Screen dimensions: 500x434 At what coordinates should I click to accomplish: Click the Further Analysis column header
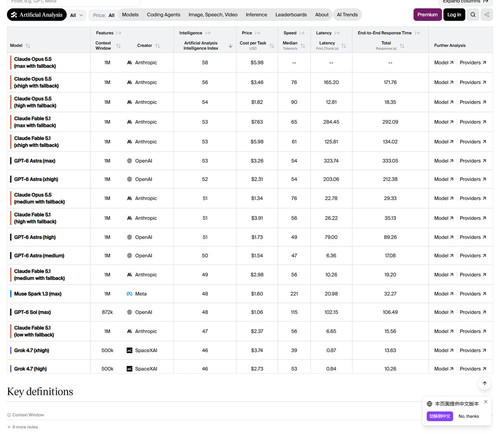click(x=450, y=46)
